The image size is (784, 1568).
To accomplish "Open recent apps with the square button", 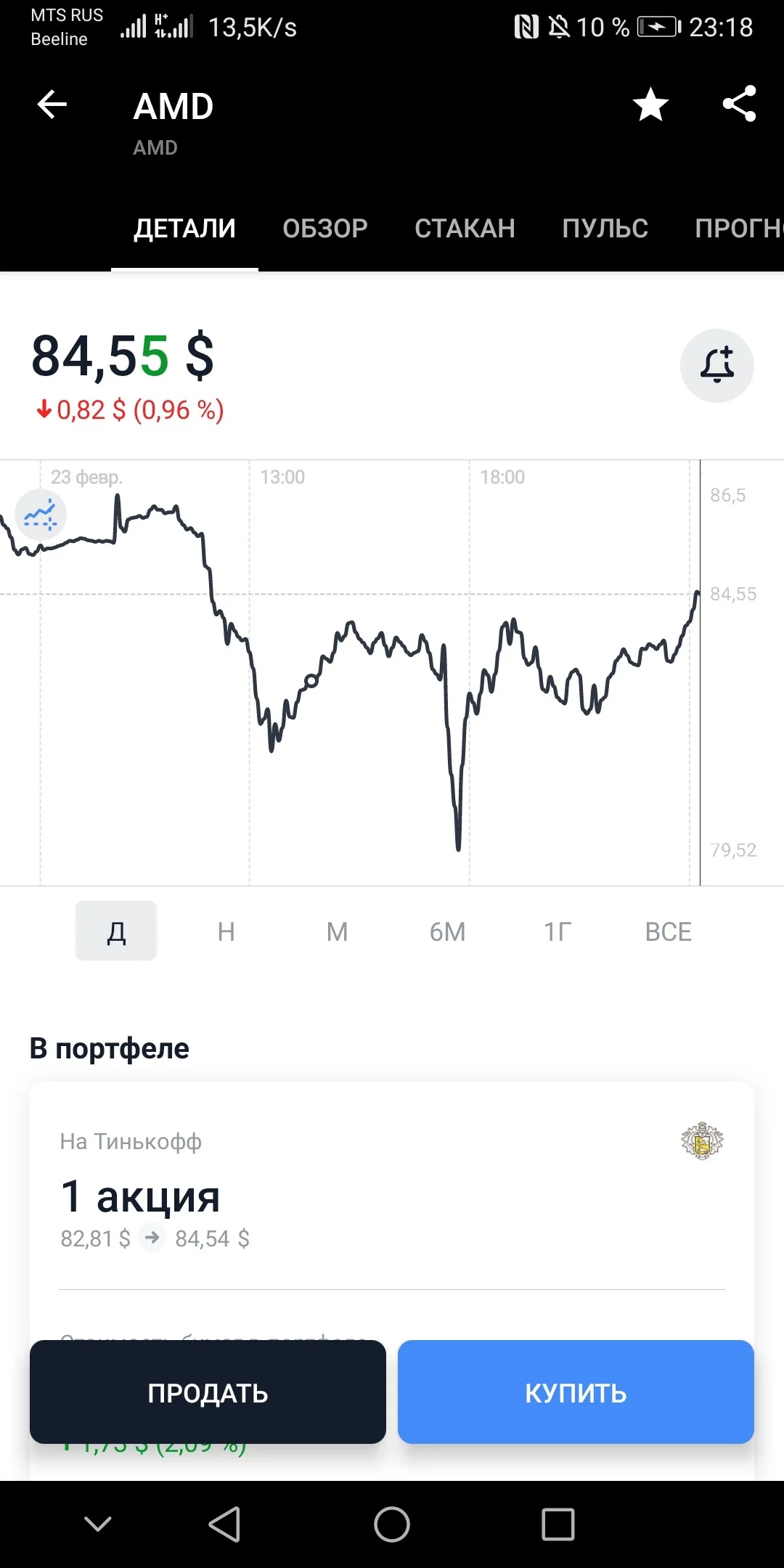I will [558, 1524].
